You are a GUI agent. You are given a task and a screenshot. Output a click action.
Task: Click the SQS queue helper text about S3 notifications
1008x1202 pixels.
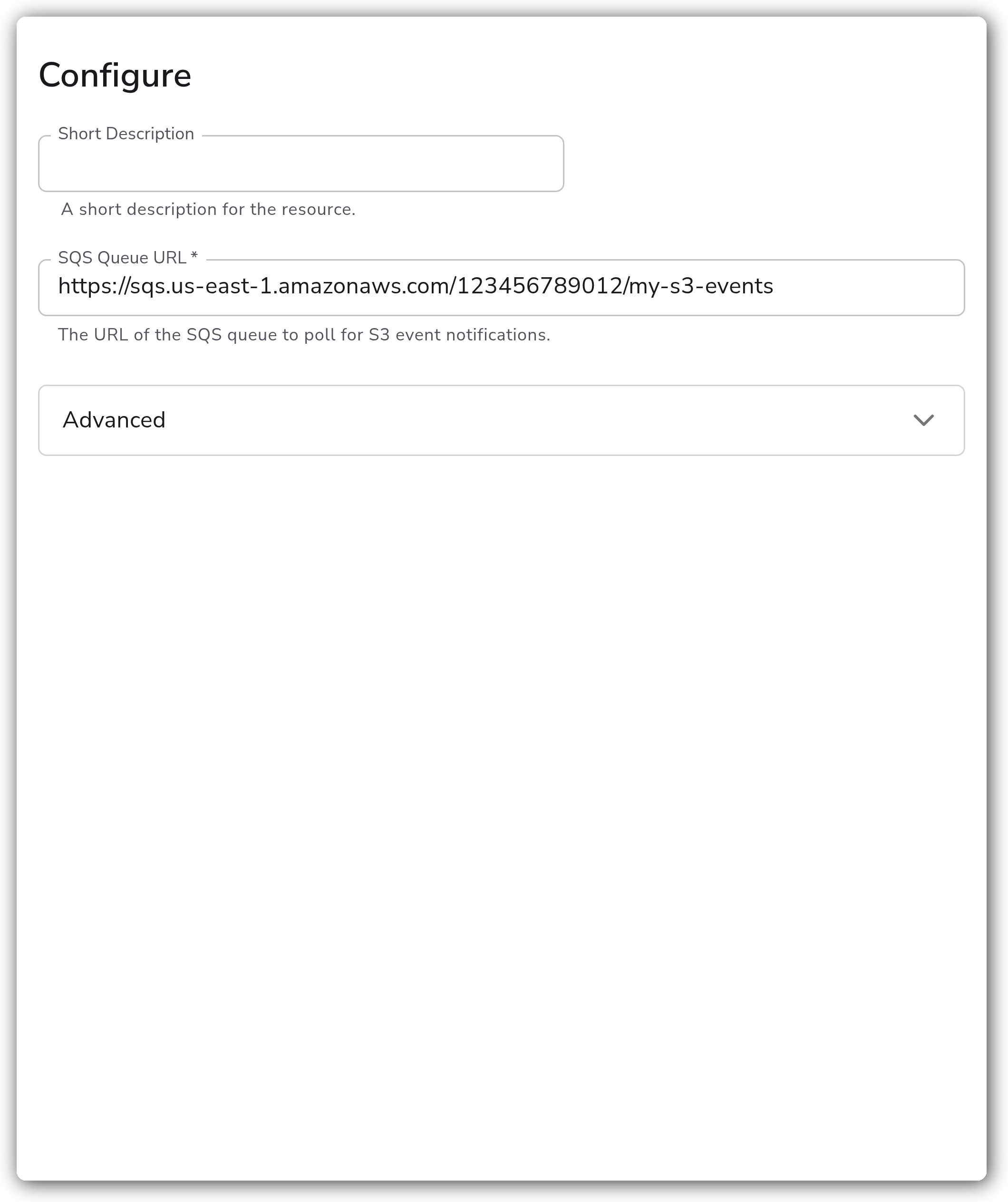pos(304,335)
